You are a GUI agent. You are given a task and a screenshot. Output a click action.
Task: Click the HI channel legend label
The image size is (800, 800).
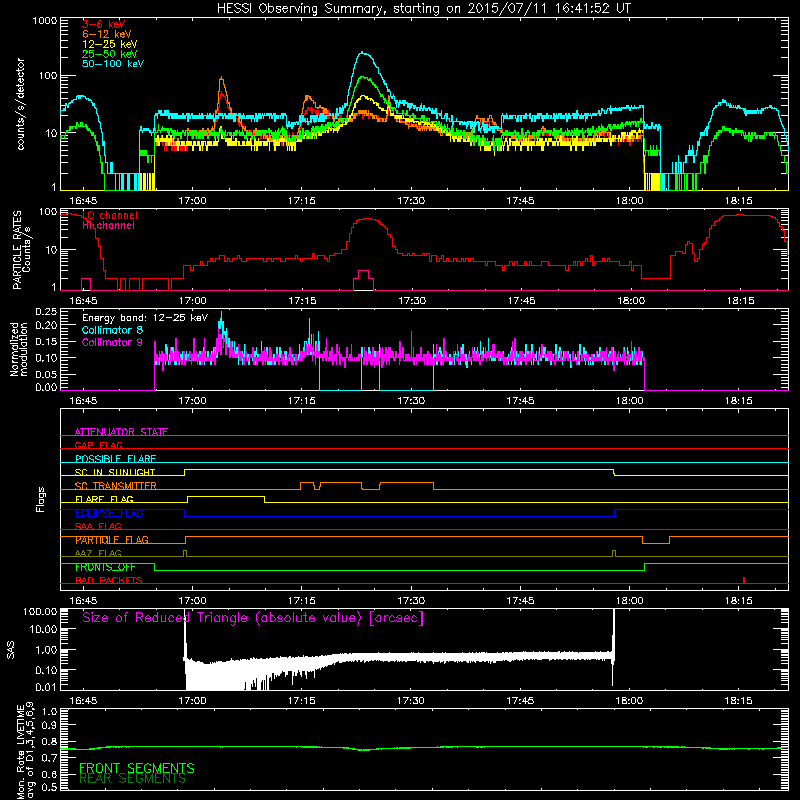pyautogui.click(x=109, y=225)
